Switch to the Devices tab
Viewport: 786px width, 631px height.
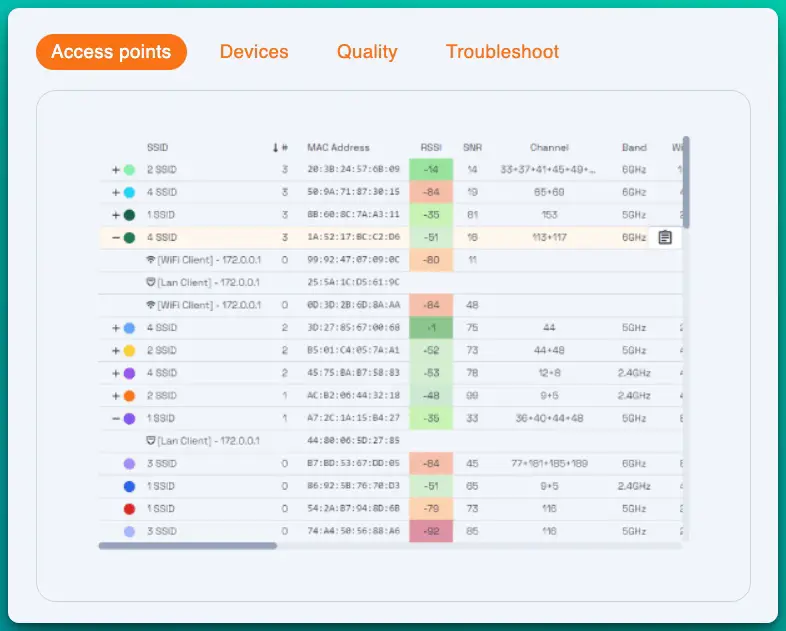point(254,52)
